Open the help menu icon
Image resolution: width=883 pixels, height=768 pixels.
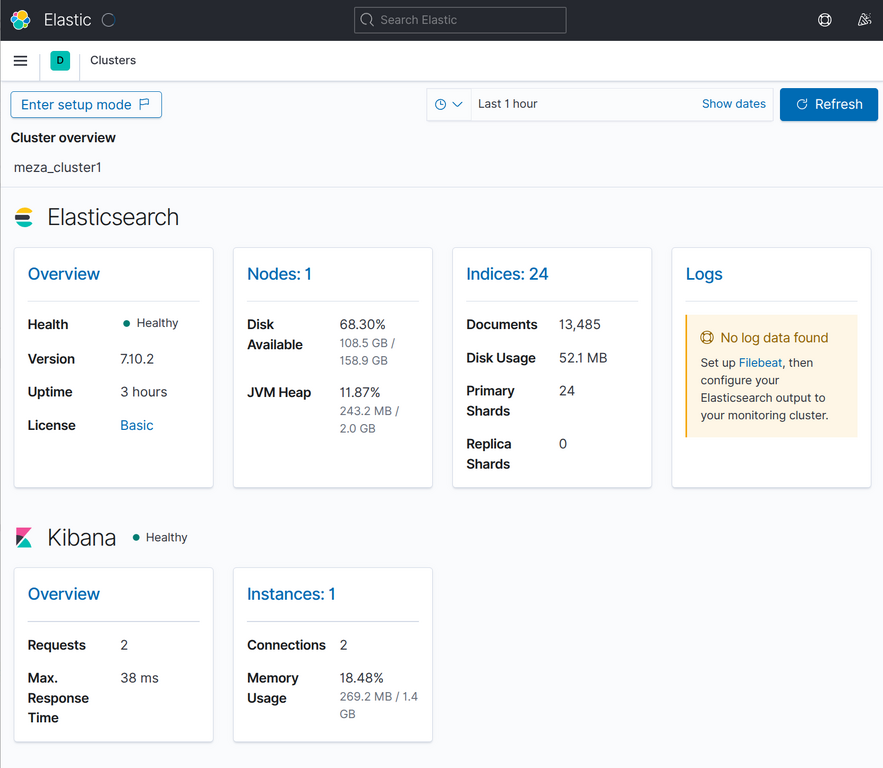[825, 20]
